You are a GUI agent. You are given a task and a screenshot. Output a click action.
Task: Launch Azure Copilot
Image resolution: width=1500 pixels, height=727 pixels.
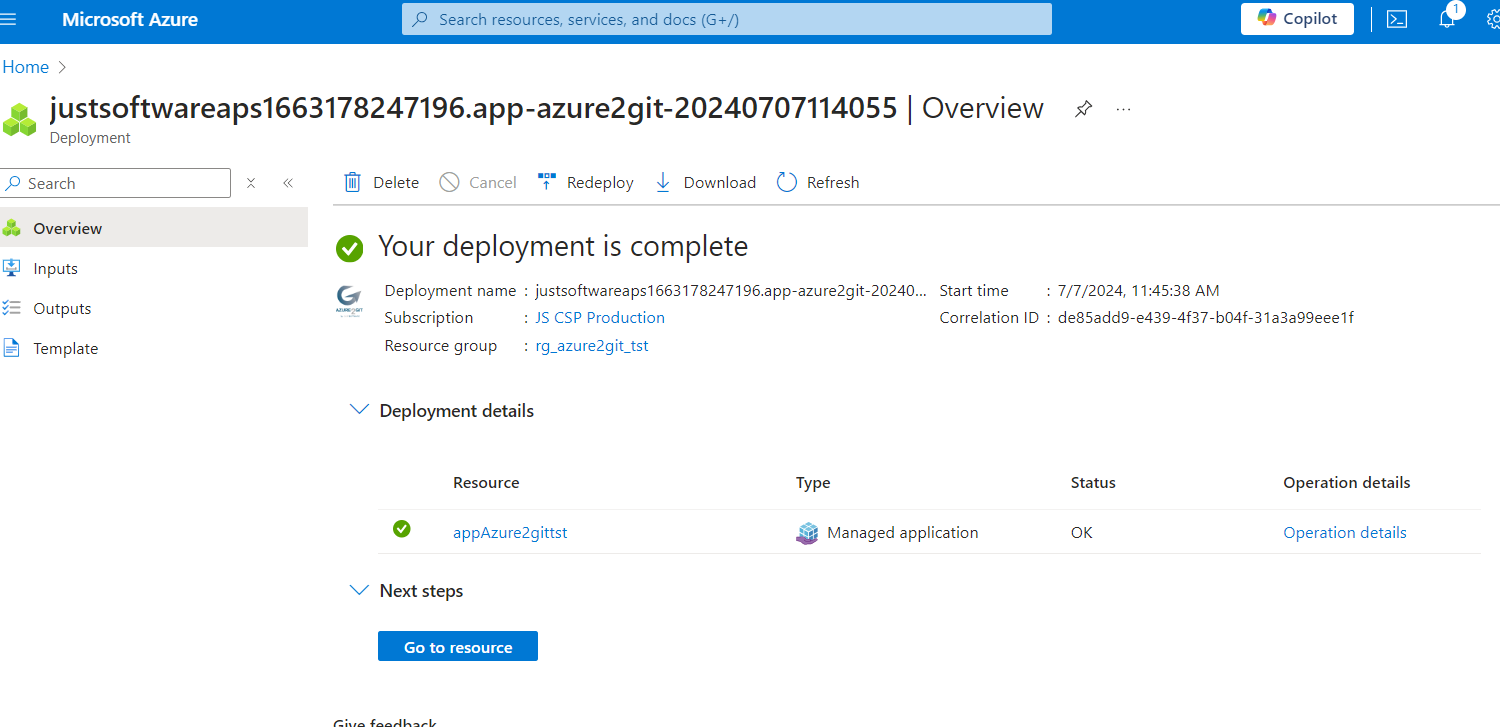tap(1297, 18)
